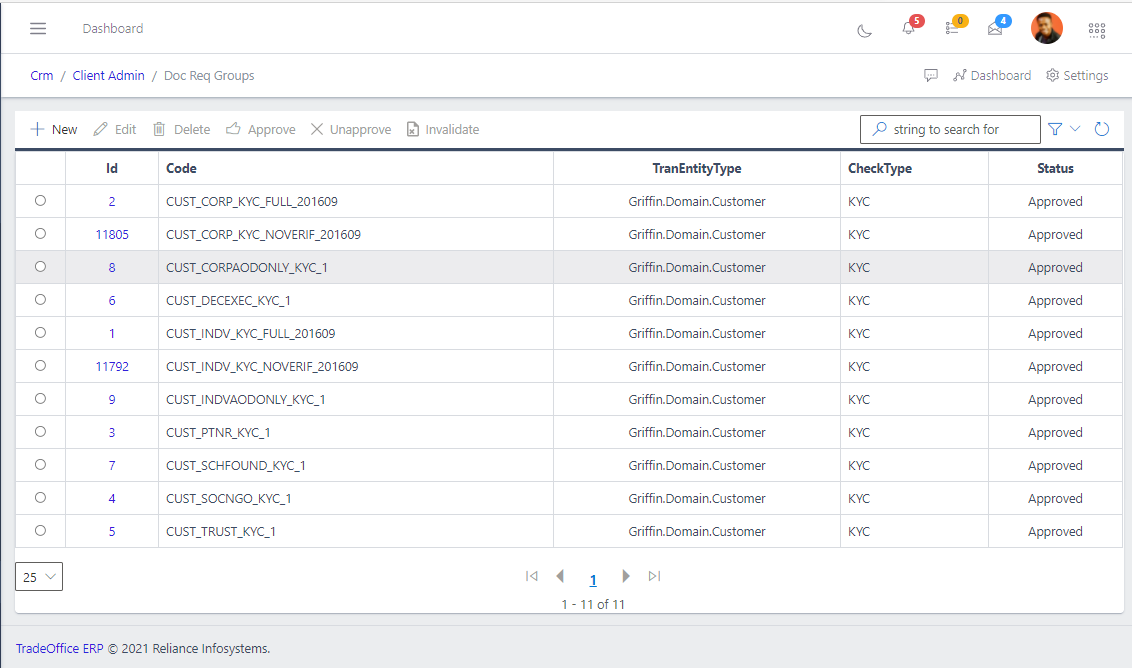Select the row for CUST_TRUST_KYC_1

(x=40, y=531)
